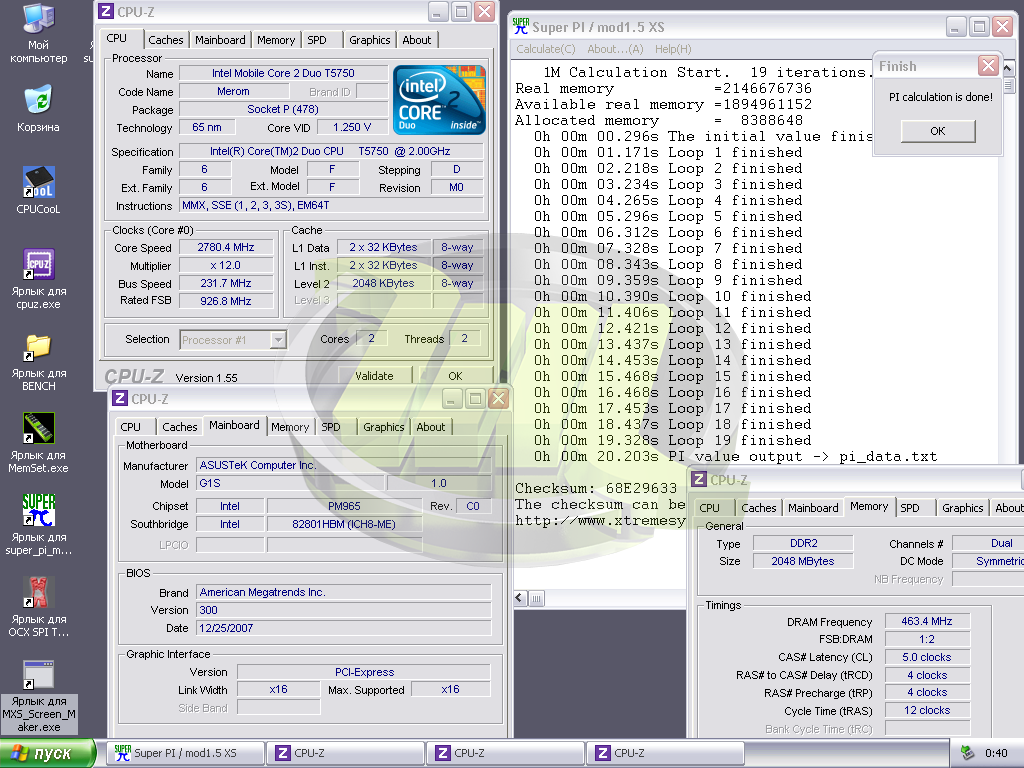
Task: Launch the cpuz.exe desktop shortcut
Action: [x=39, y=279]
